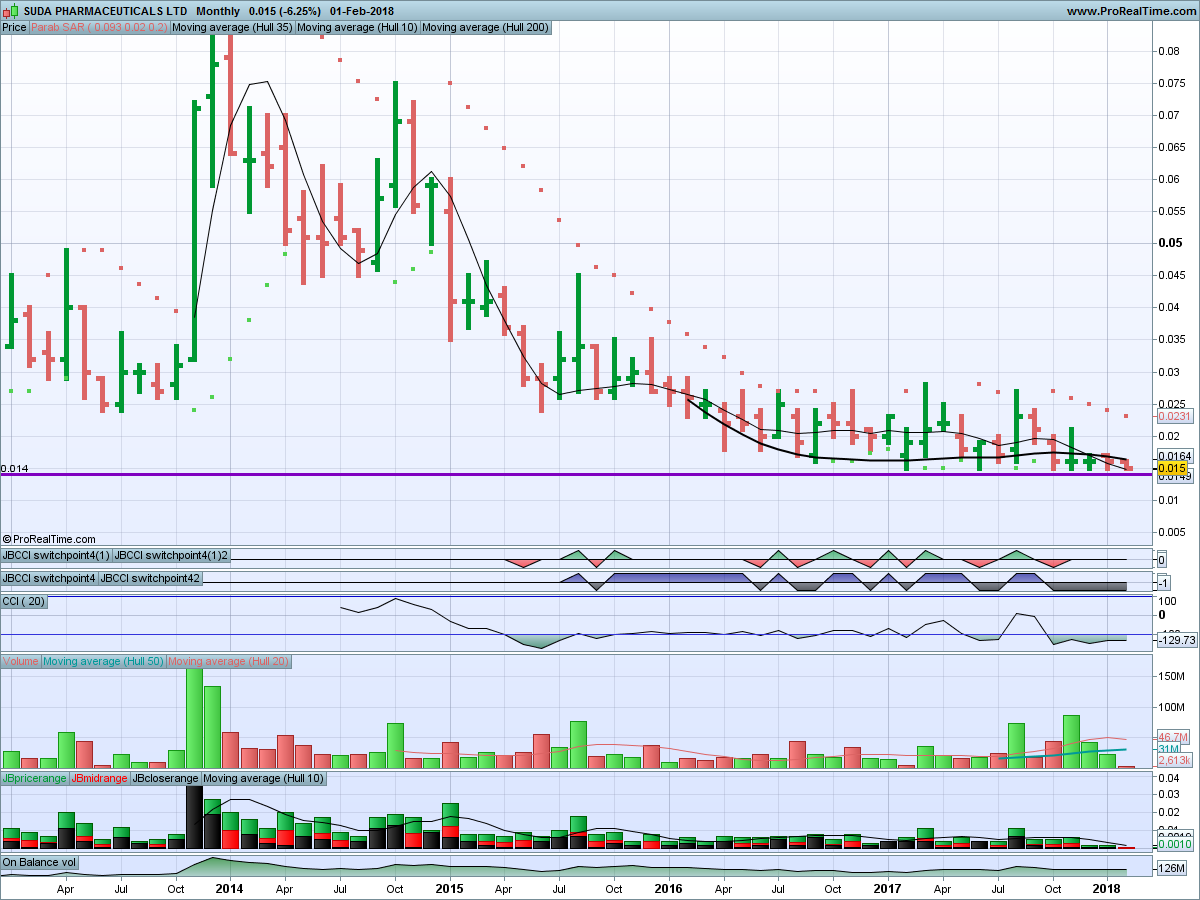Viewport: 1200px width, 900px height.
Task: Open the www.ProRealTime.com link
Action: [1130, 11]
